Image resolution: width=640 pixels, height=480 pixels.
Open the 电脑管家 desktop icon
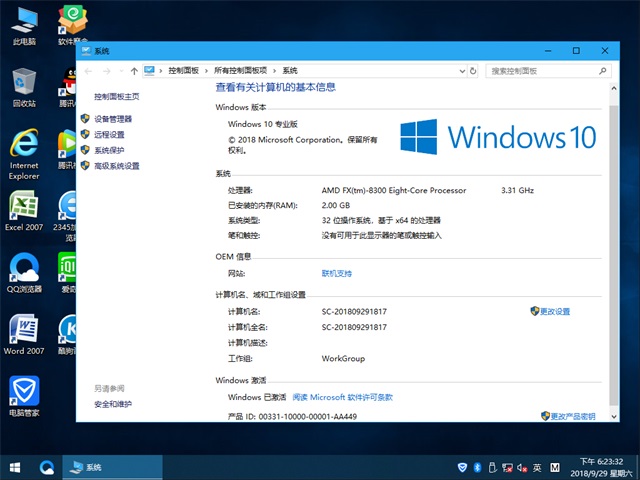(24, 393)
